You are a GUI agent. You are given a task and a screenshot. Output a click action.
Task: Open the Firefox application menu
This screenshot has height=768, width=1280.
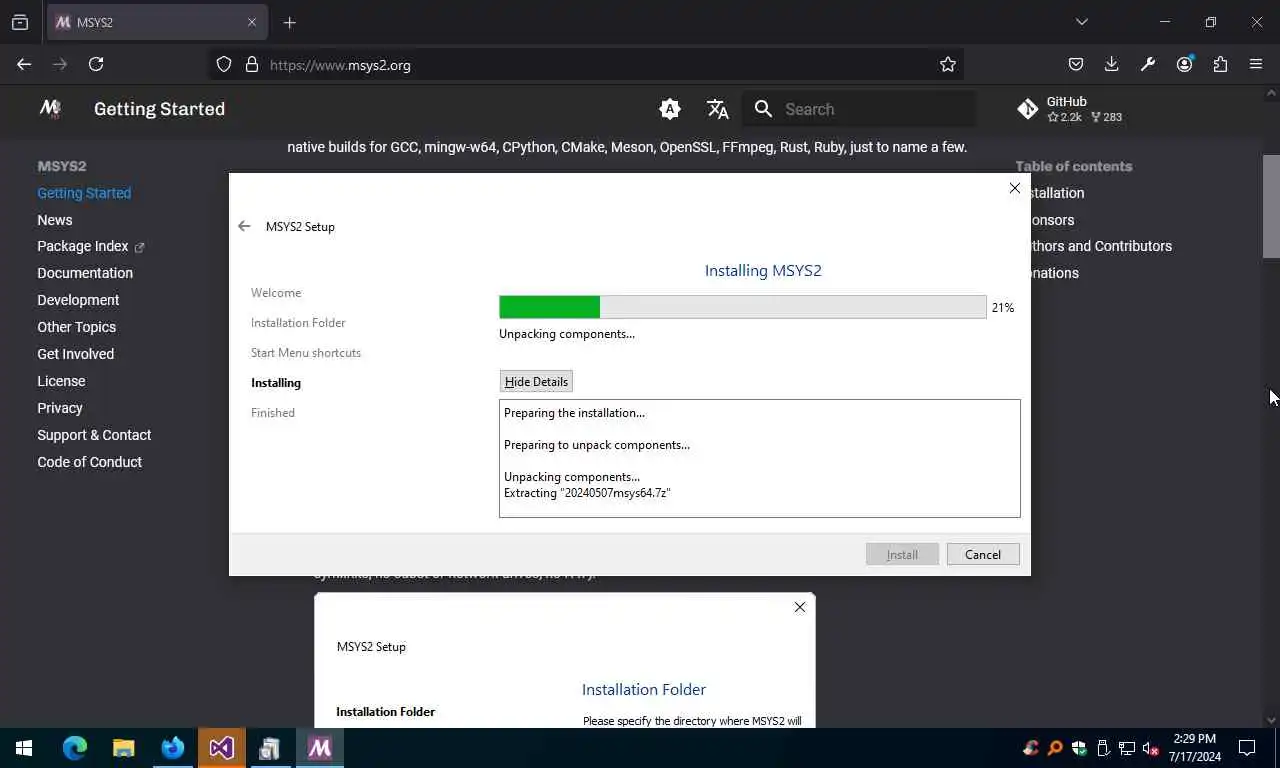[x=1256, y=64]
